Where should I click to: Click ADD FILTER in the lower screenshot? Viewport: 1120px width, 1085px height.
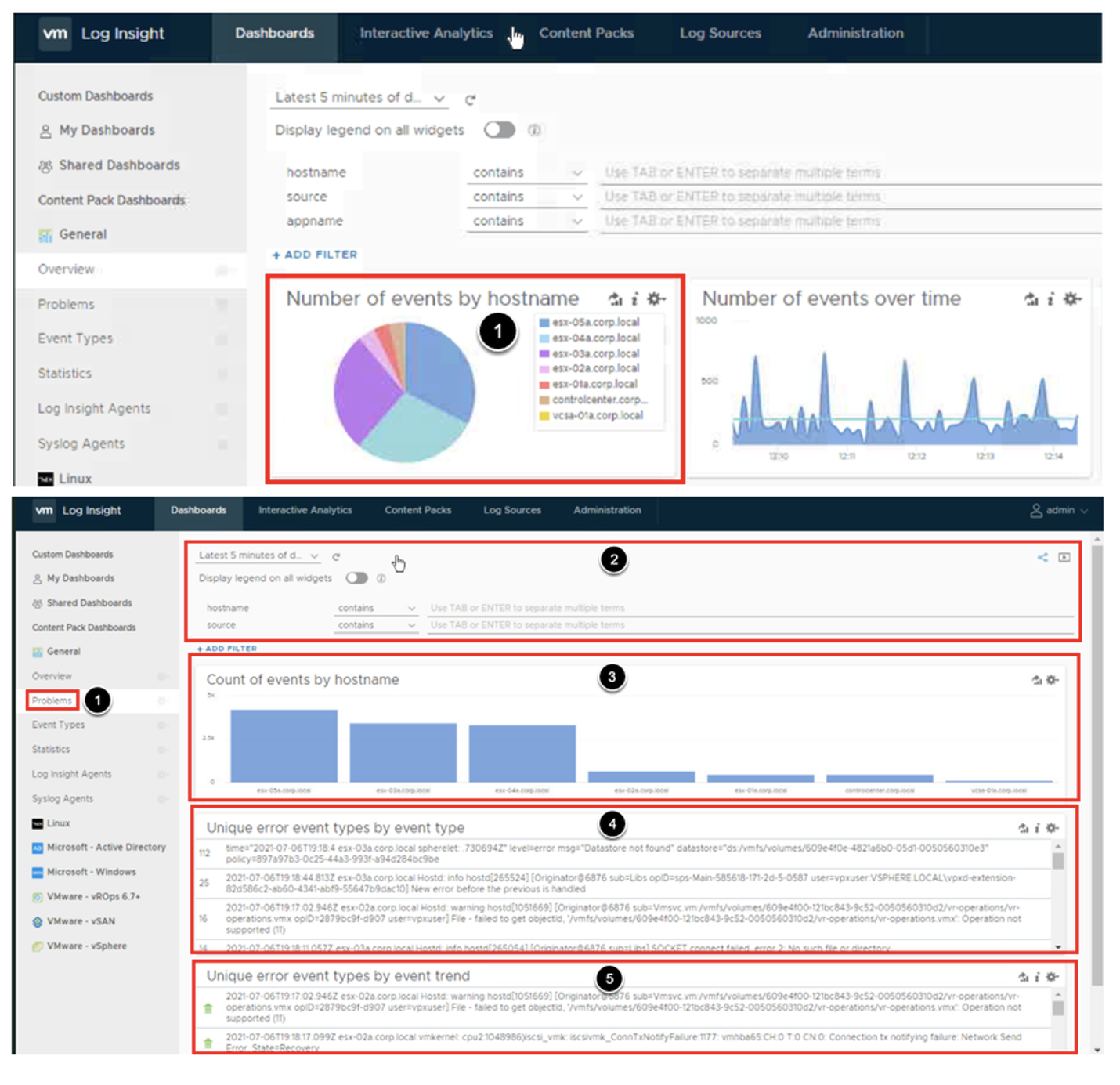227,649
